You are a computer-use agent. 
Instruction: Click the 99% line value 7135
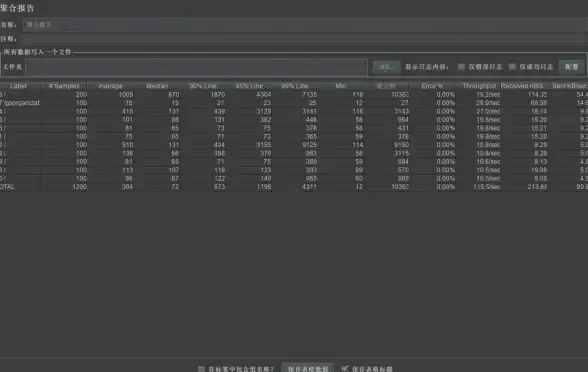tap(310, 94)
